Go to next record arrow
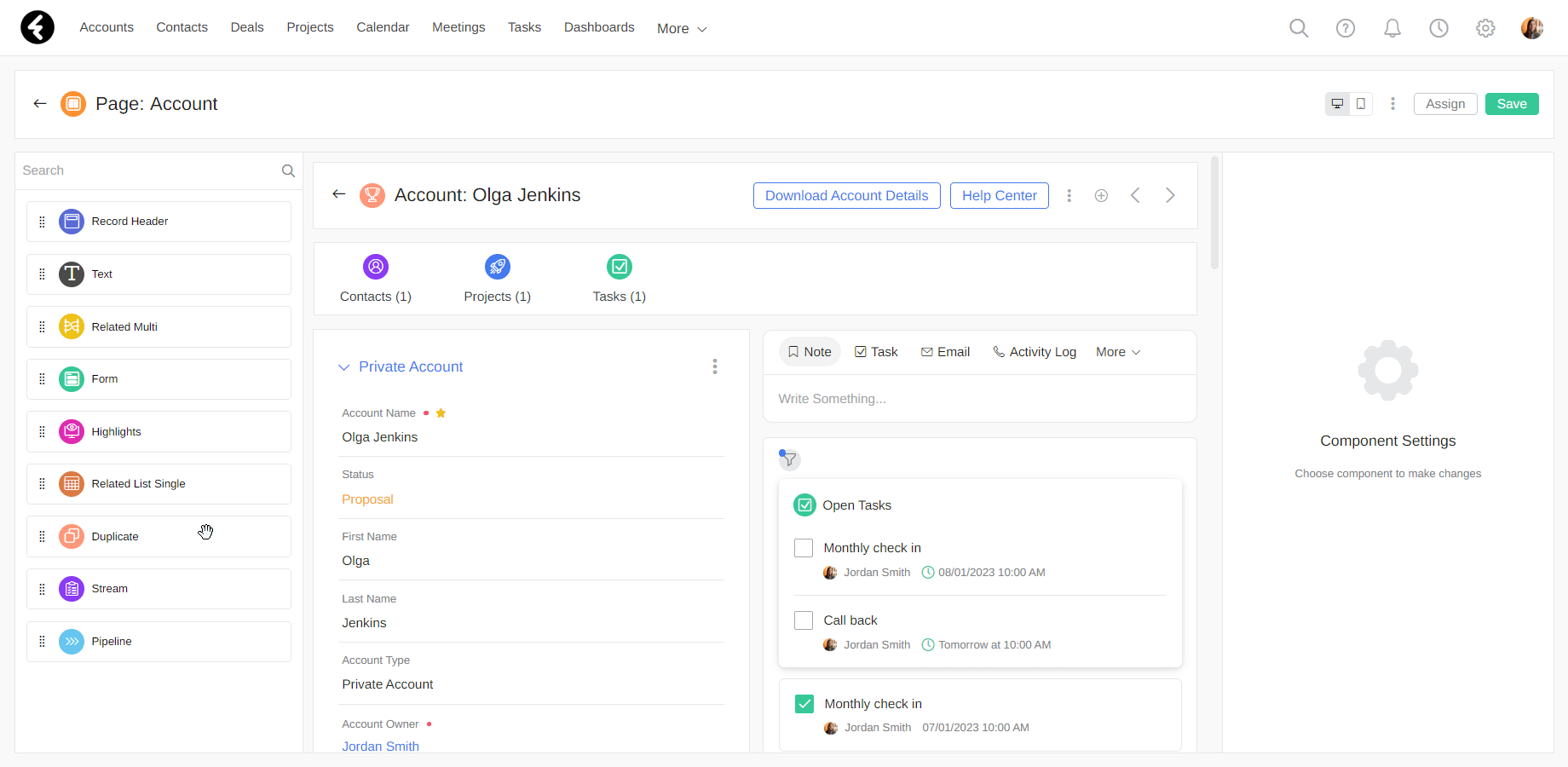This screenshot has width=1568, height=767. click(x=1170, y=196)
